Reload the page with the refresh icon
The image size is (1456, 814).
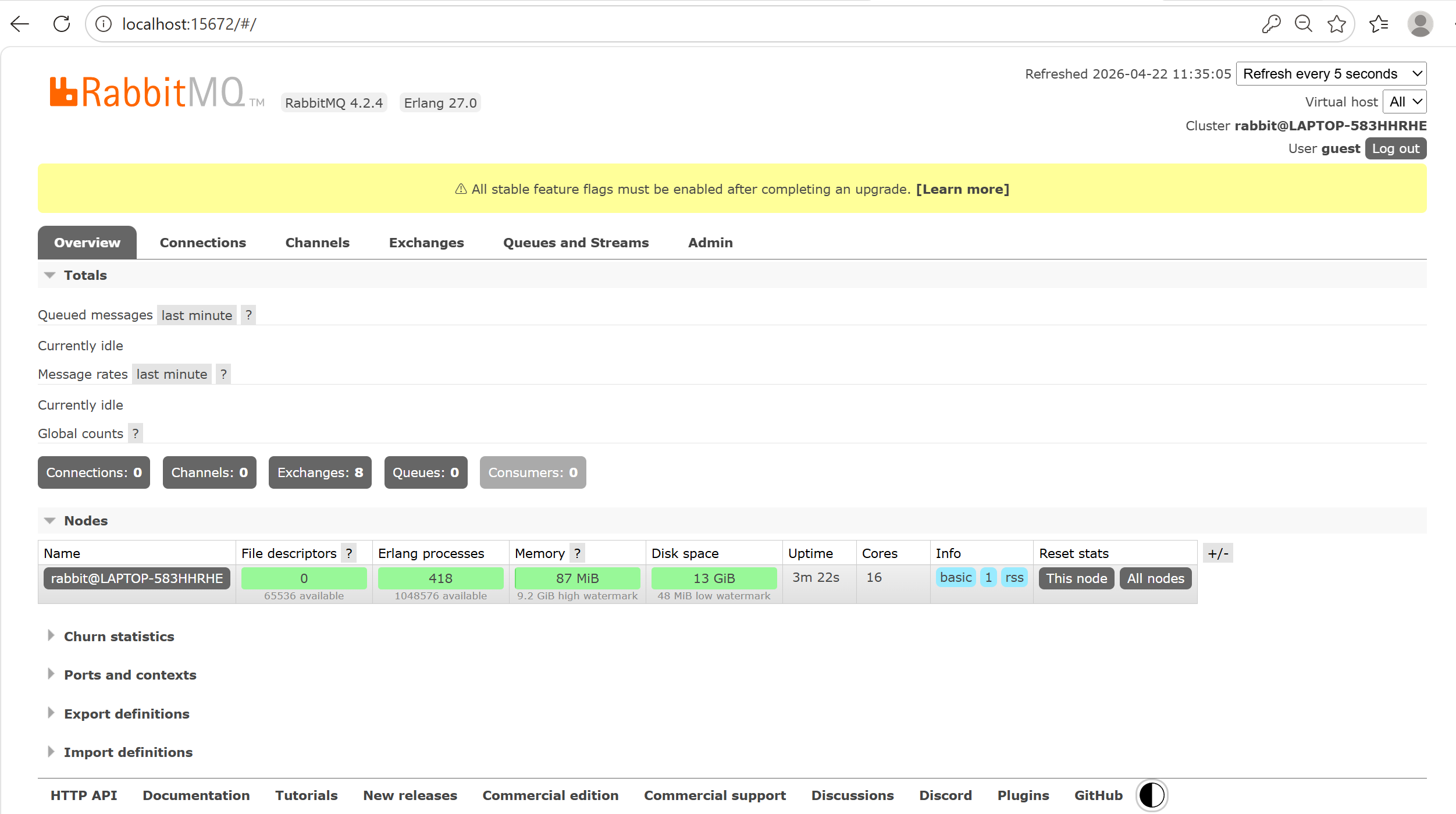[x=62, y=24]
